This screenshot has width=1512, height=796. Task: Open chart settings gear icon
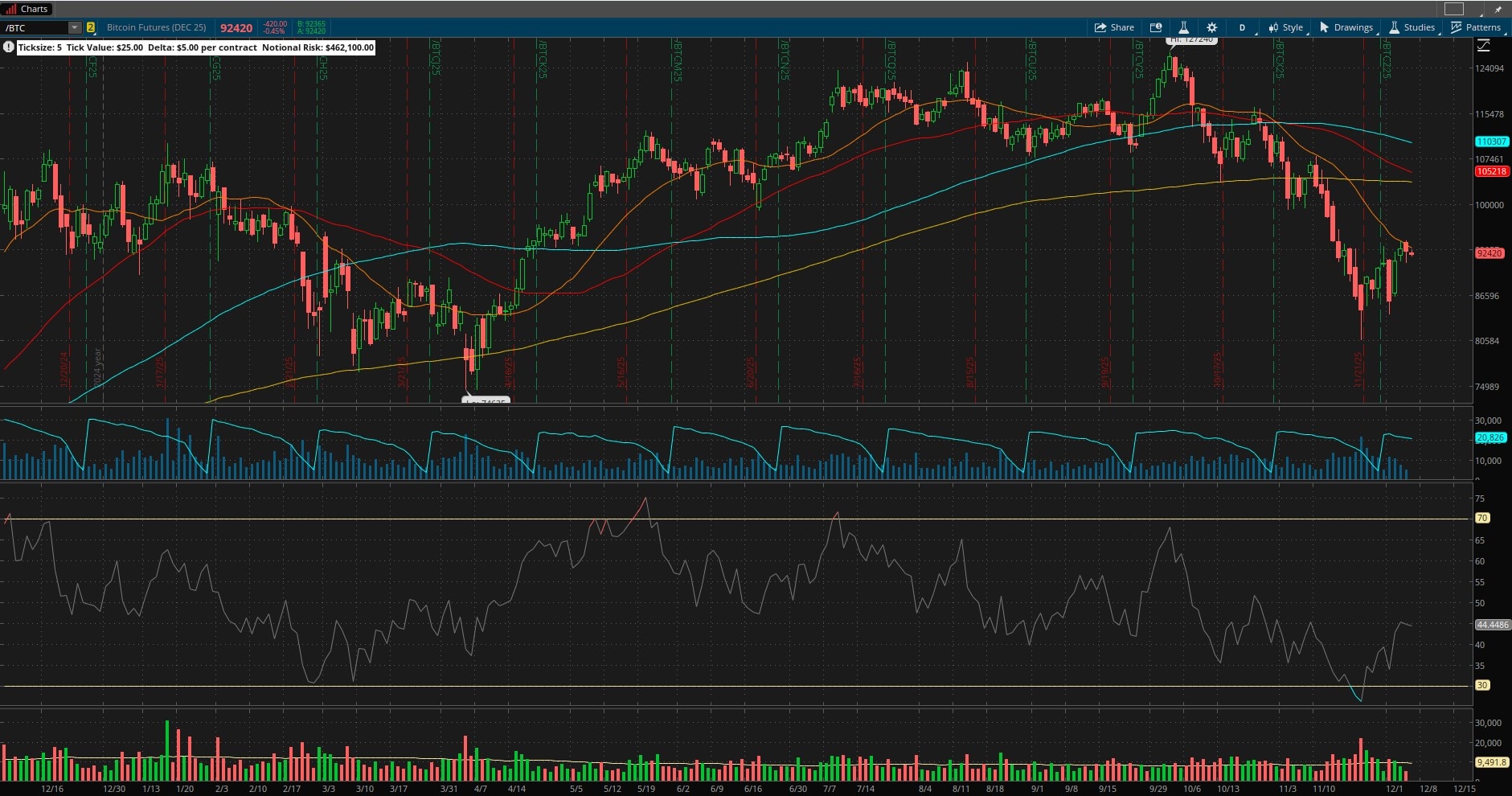pos(1211,27)
